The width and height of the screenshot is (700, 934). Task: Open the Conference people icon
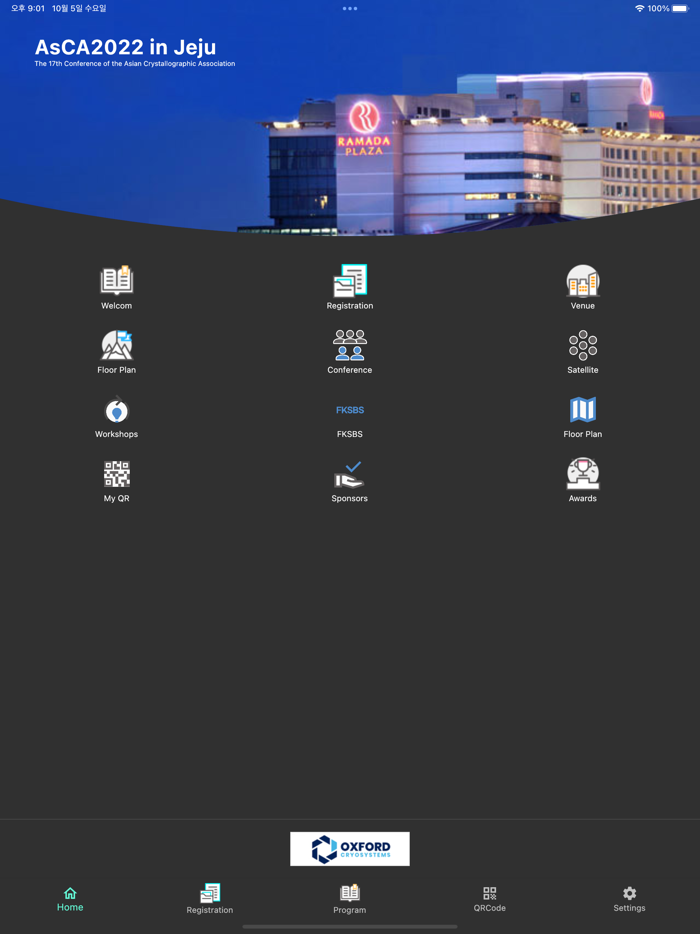point(350,345)
